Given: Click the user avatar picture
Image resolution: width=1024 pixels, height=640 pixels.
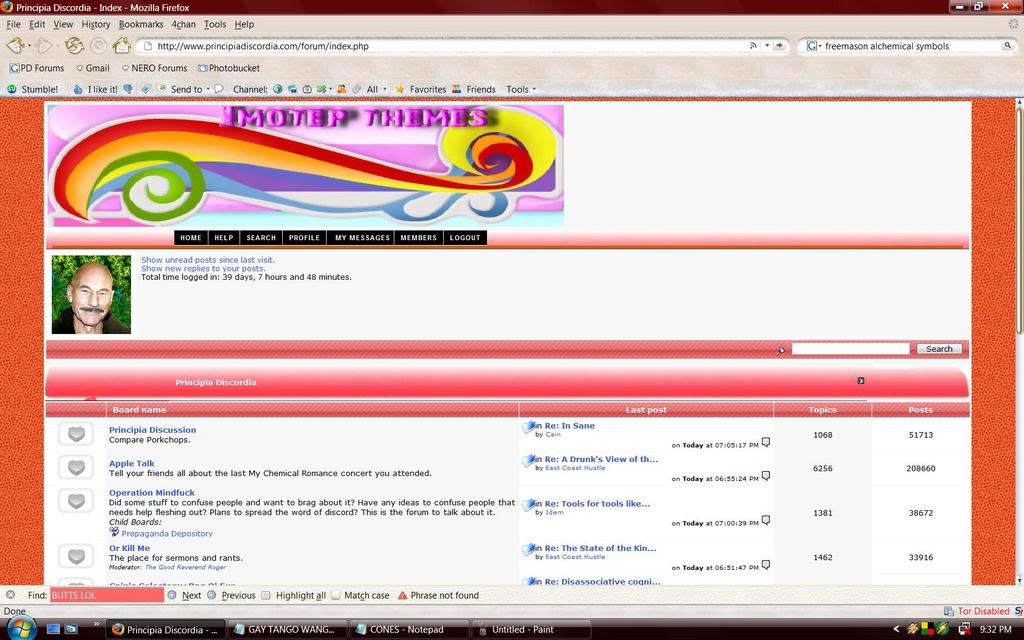Looking at the screenshot, I should point(91,295).
